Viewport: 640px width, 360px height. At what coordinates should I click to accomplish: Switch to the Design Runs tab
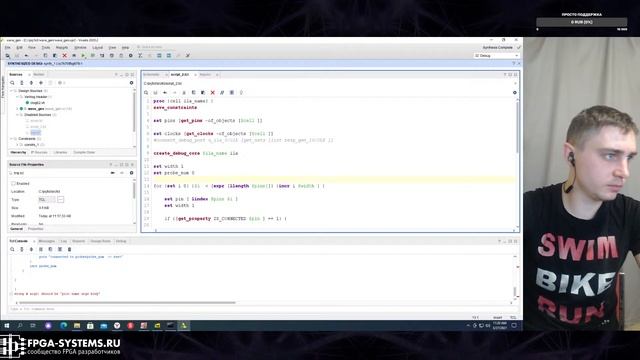pyautogui.click(x=100, y=241)
